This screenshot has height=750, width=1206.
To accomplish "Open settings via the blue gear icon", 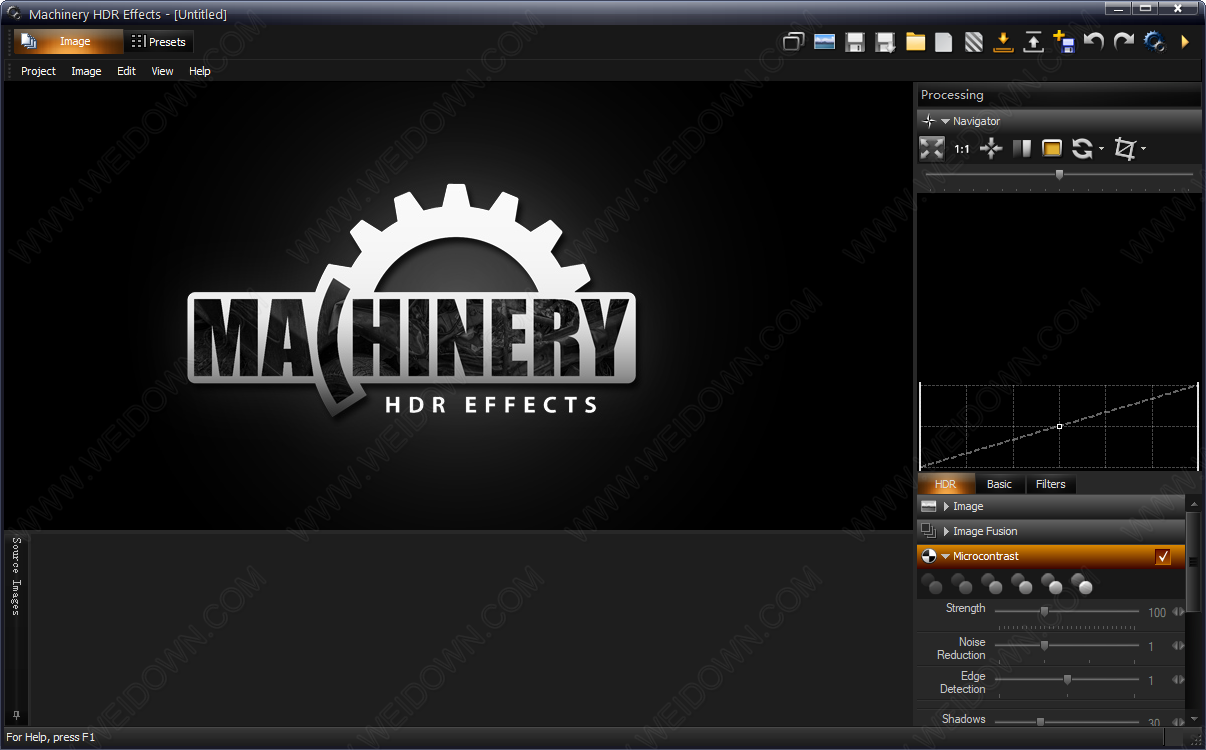I will click(1155, 42).
